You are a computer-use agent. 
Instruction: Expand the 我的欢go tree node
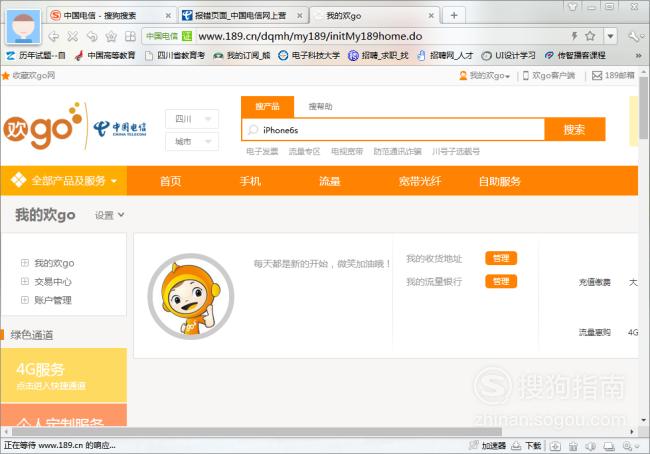coord(25,263)
